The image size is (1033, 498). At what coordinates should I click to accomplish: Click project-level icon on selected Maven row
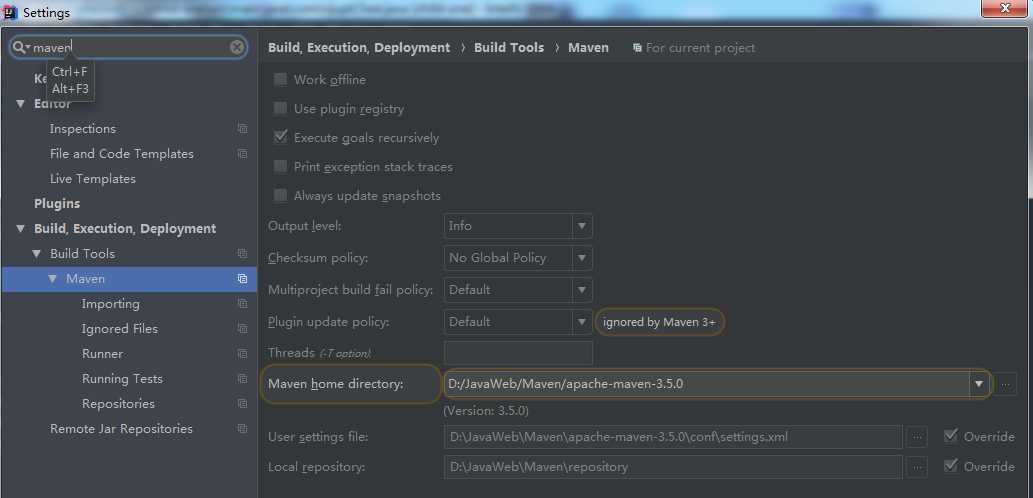tap(242, 279)
